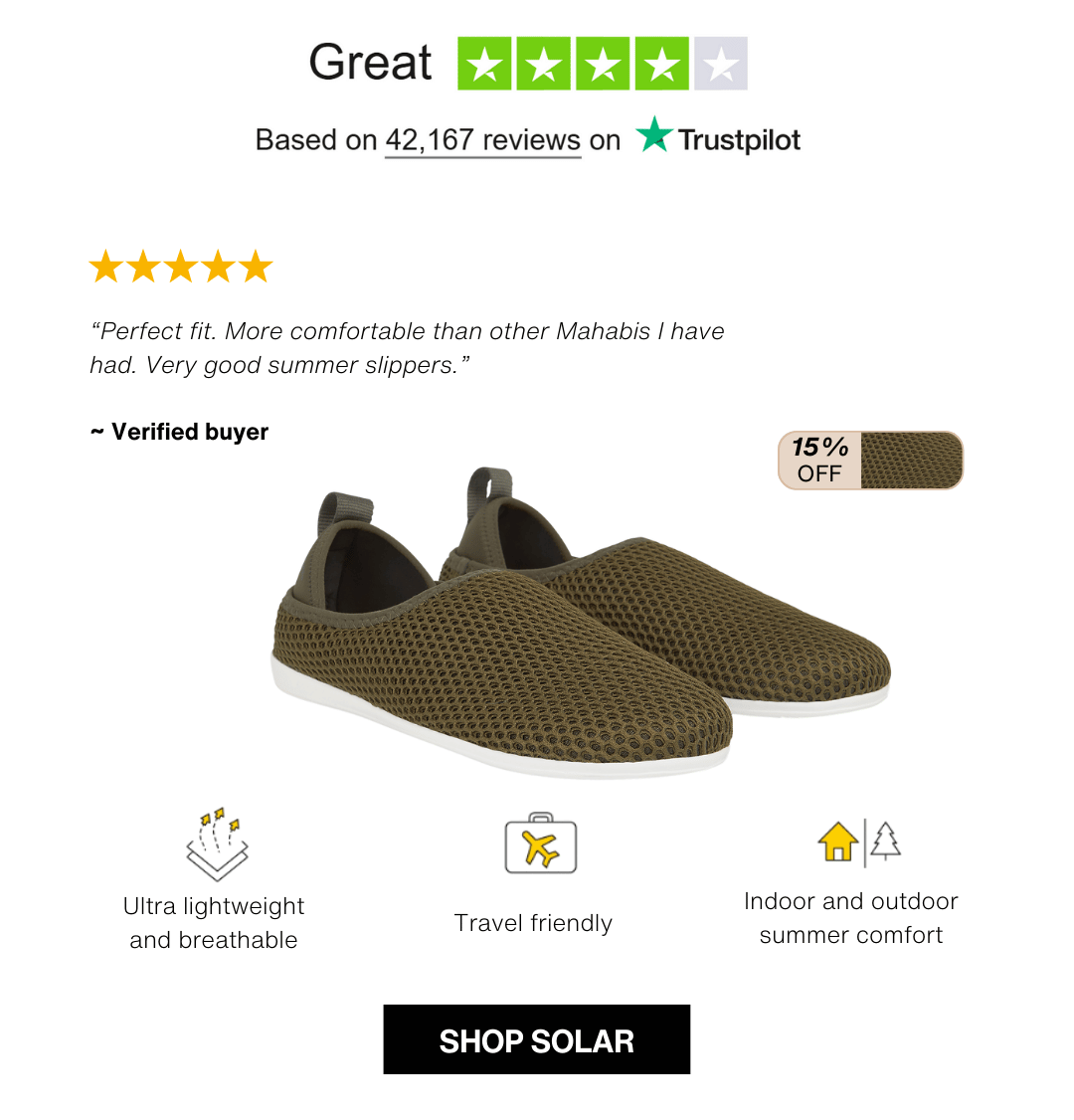1074x1120 pixels.
Task: Click the Trustpilot logo star
Action: 654,134
